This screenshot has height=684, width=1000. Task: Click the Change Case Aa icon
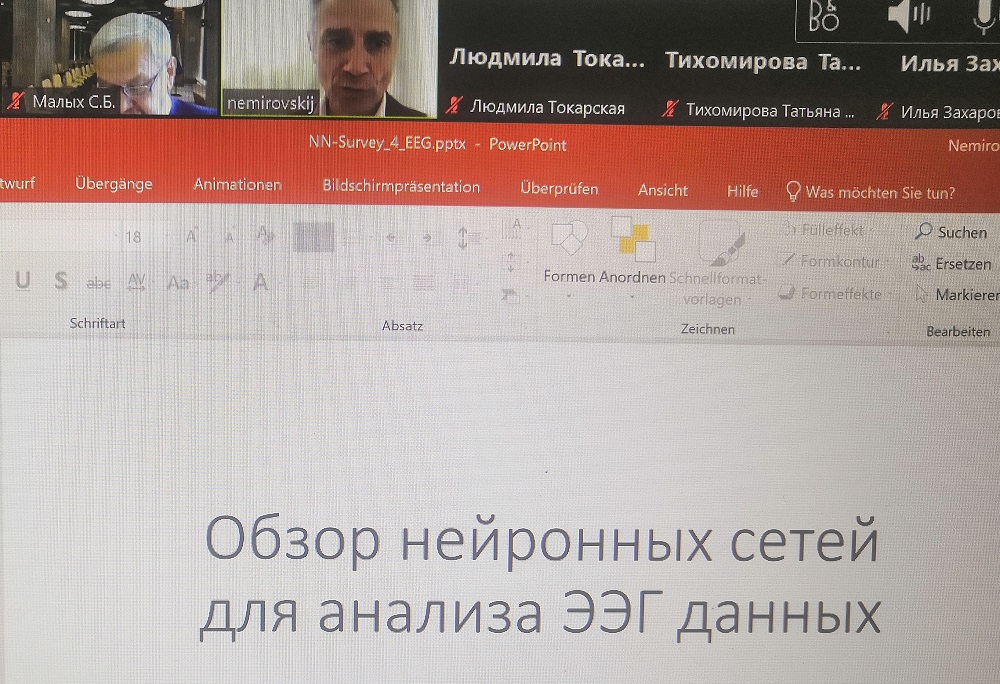[x=178, y=283]
